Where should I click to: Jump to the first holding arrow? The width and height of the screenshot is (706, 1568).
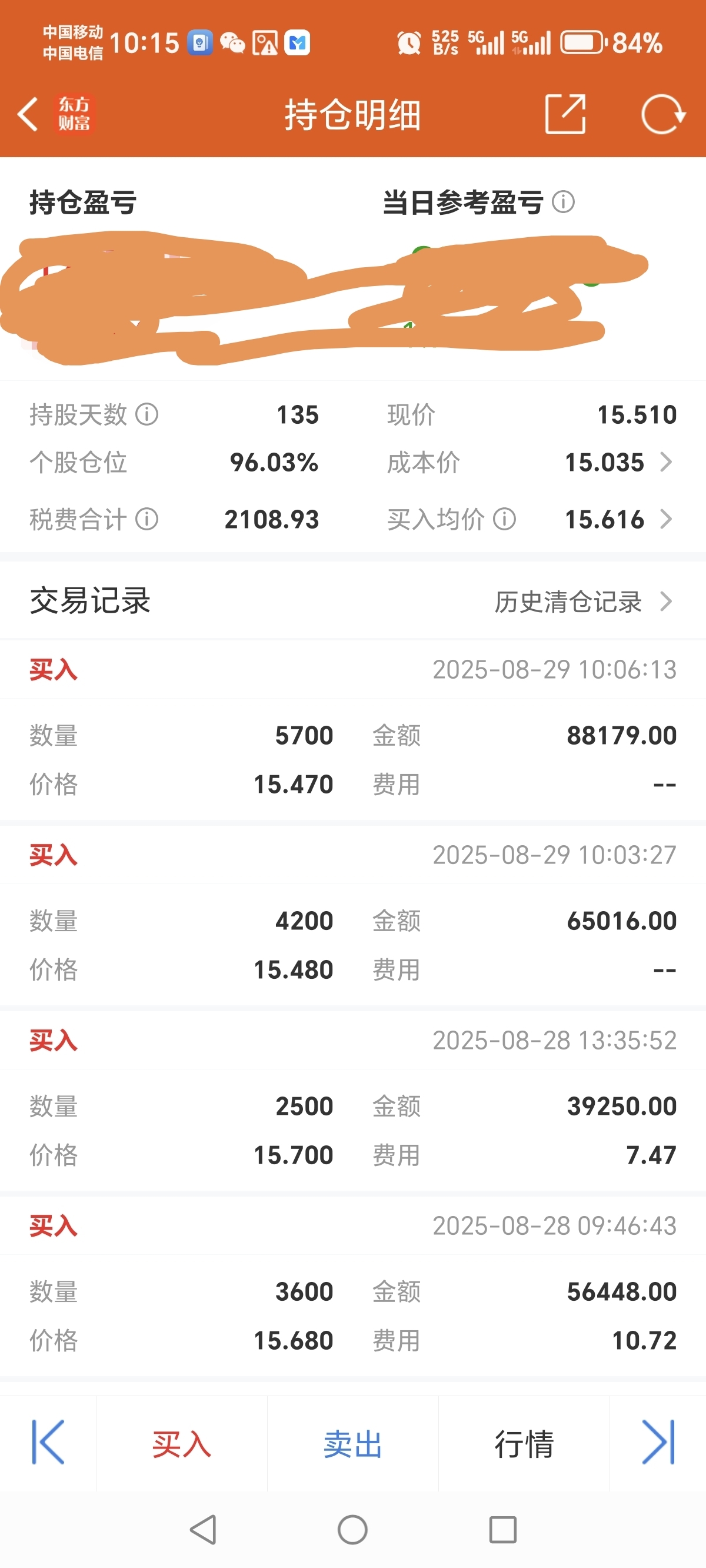click(x=48, y=1442)
